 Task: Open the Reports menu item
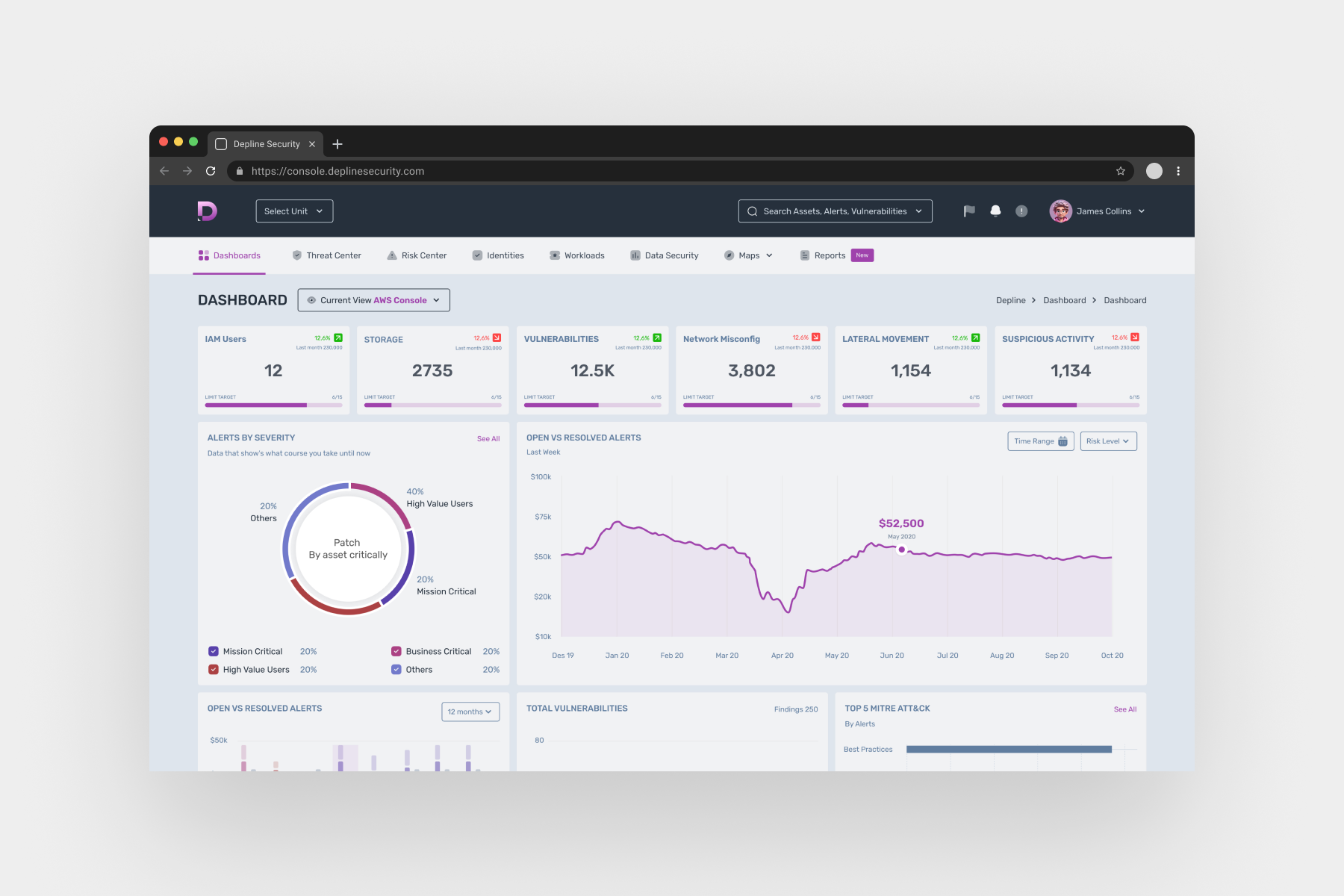[829, 255]
